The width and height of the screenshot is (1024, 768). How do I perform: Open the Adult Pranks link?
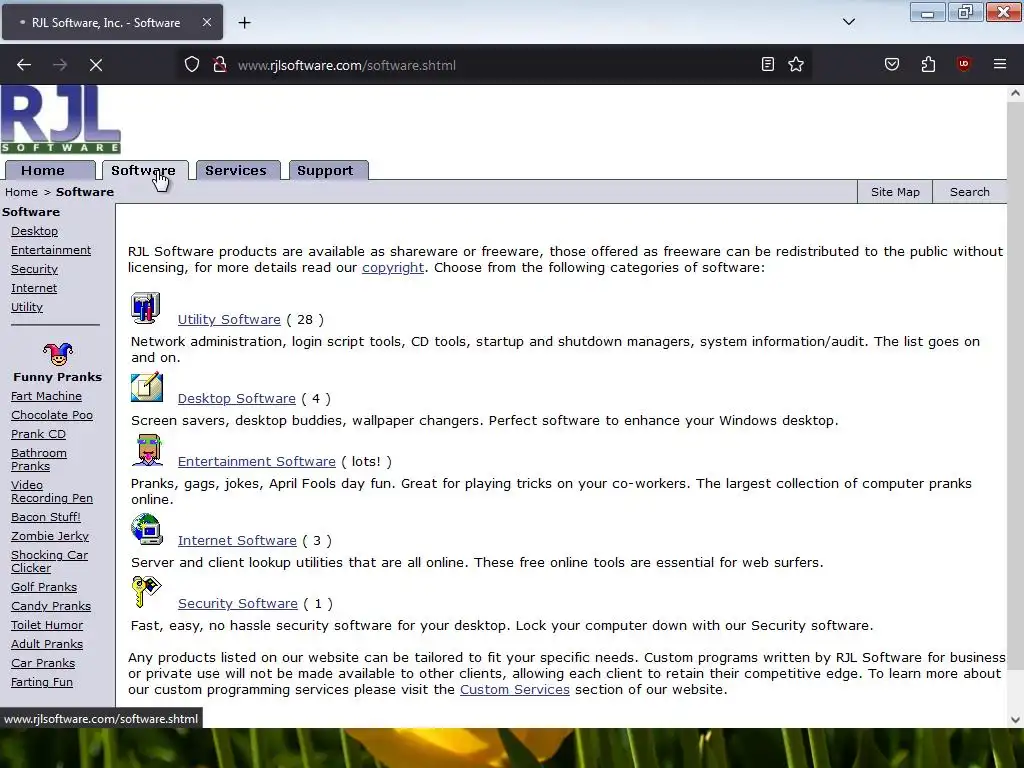pos(47,644)
